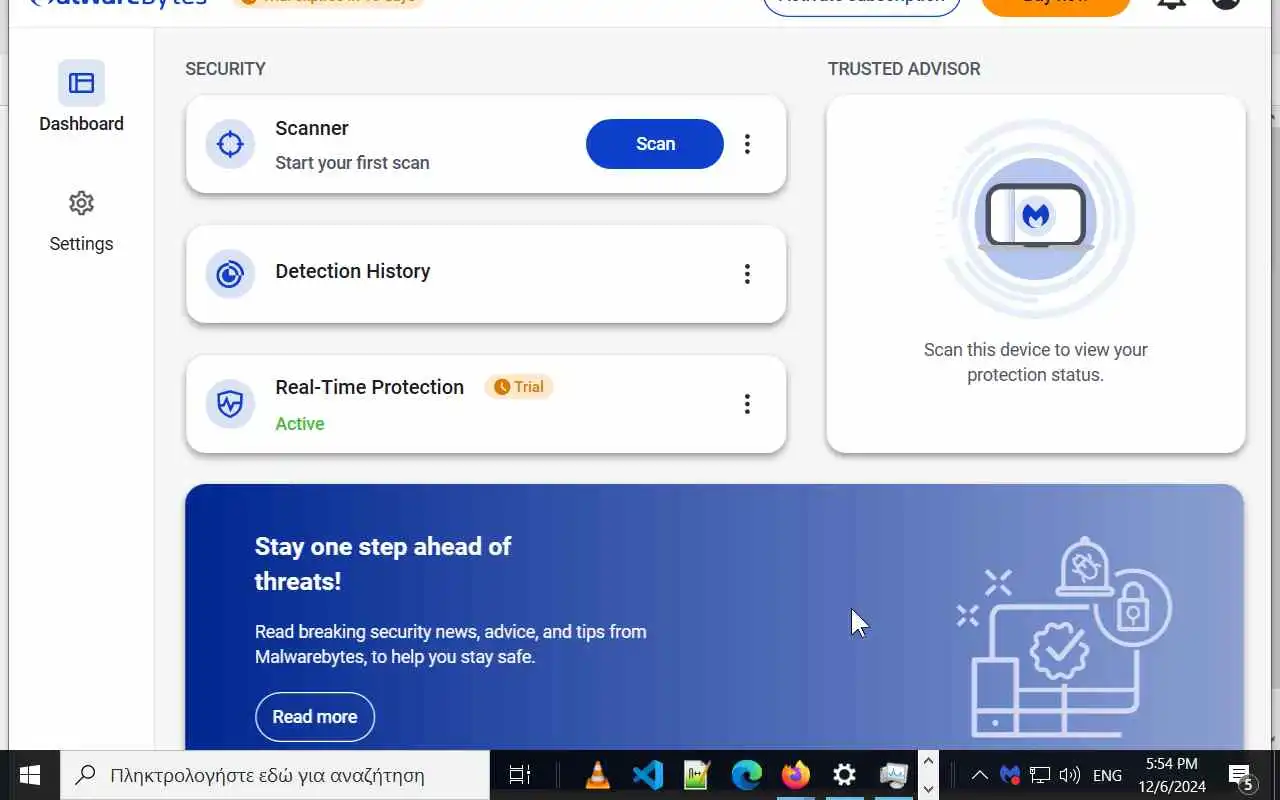Click the orange Buy now button

pos(1055,5)
